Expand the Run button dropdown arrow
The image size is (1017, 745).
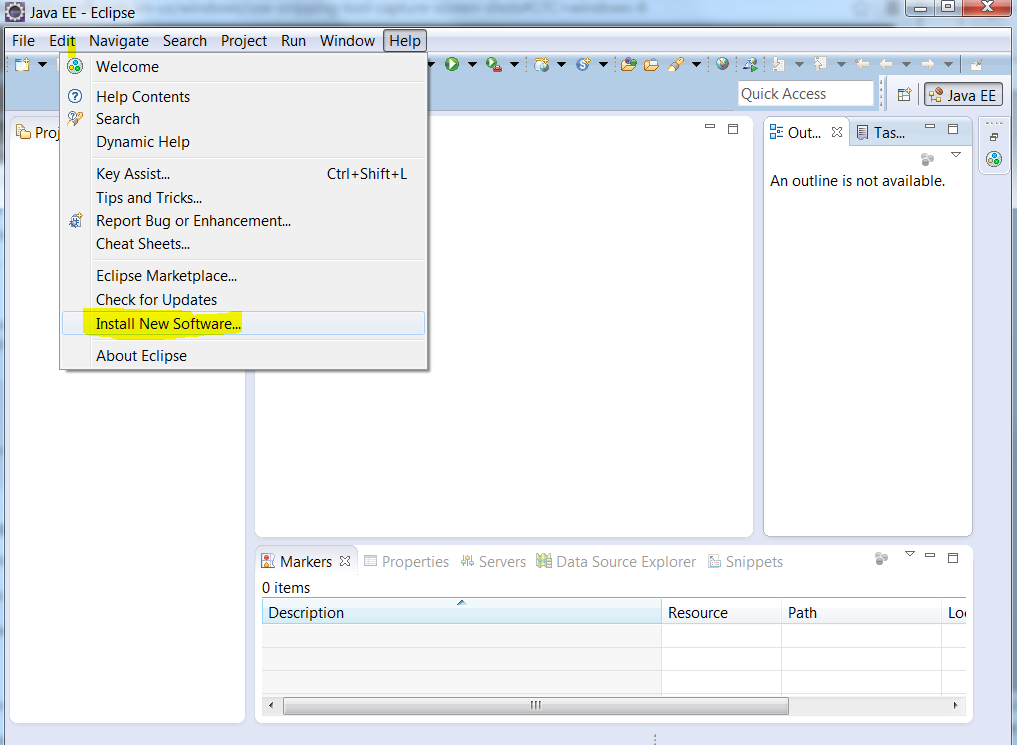pos(470,65)
